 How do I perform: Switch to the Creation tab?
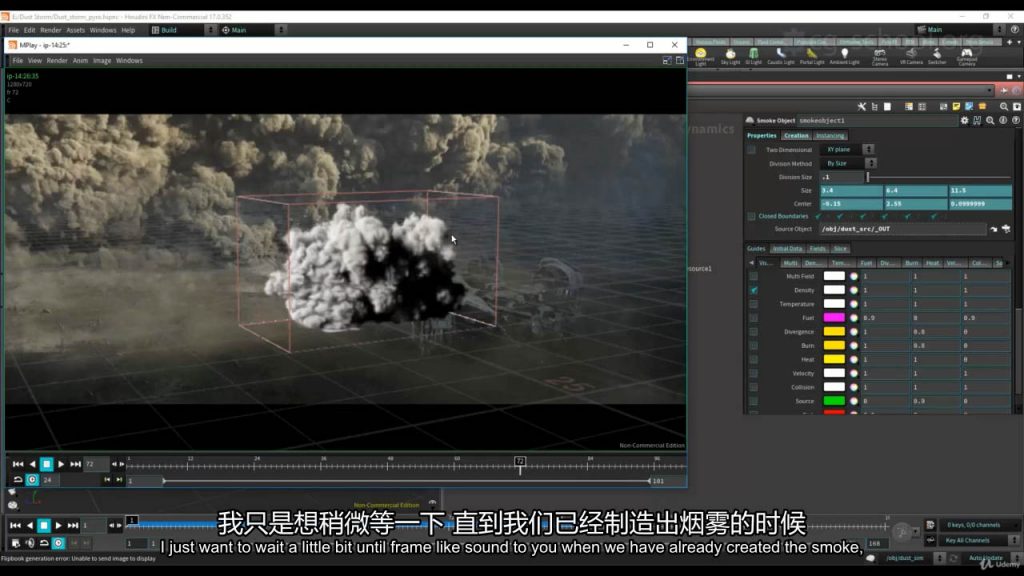pos(796,136)
